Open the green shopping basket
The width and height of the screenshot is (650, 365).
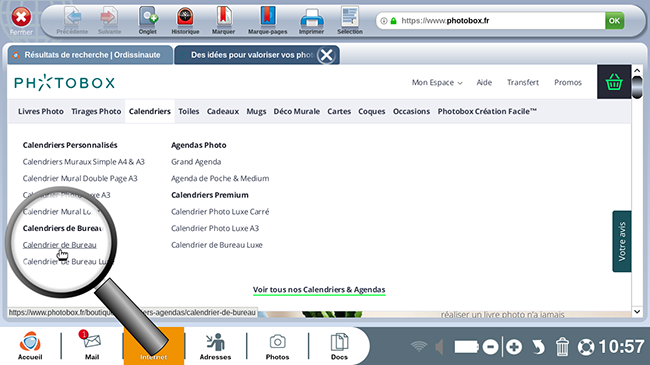614,82
